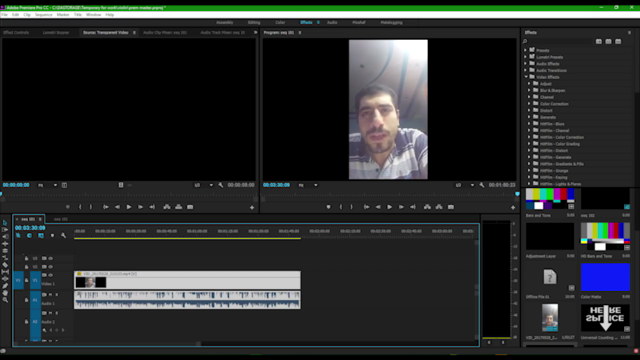
Task: Toggle lock on the V3 track
Action: (x=27, y=258)
